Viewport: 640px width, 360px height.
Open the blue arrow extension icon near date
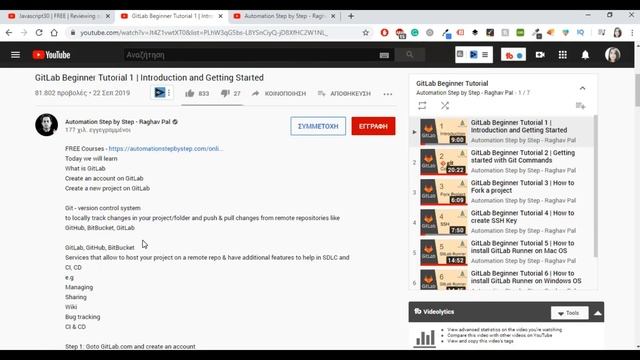[160, 93]
